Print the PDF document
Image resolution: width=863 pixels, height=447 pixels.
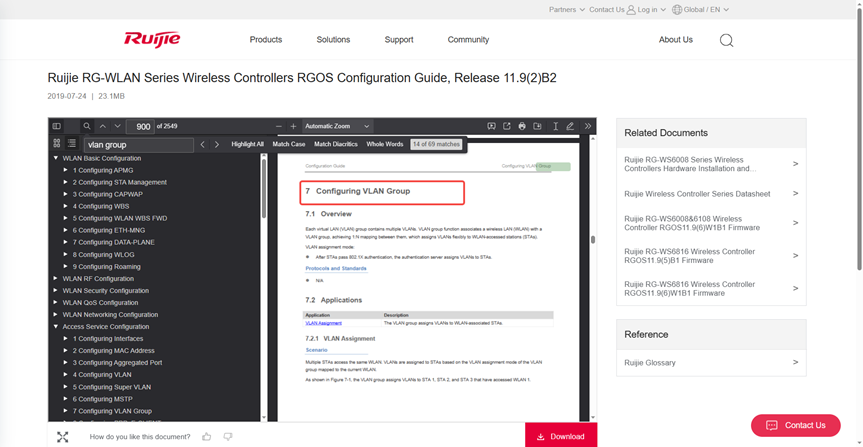pyautogui.click(x=522, y=126)
